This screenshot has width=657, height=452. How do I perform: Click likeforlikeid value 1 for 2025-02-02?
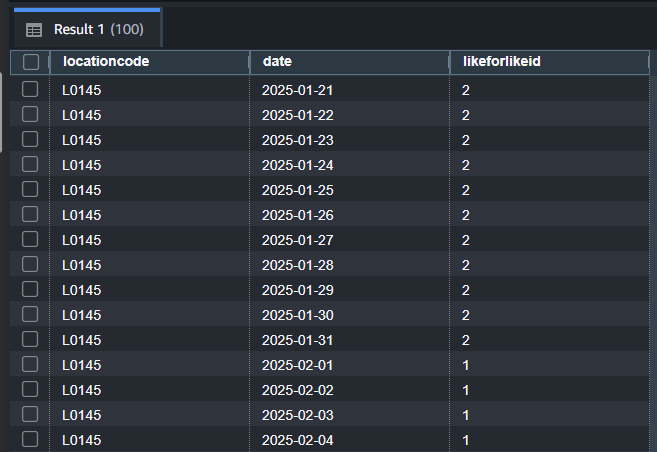[x=466, y=390]
